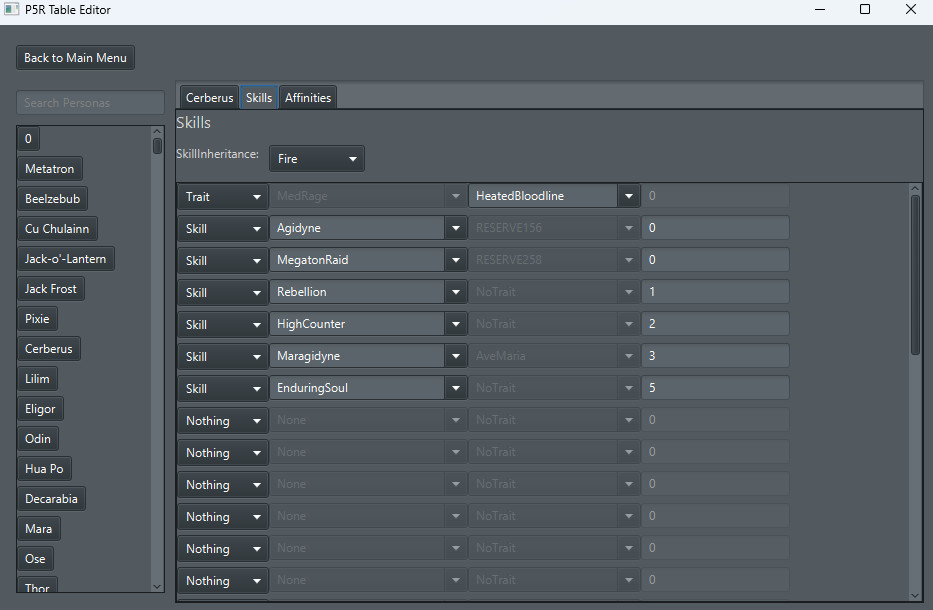Image resolution: width=933 pixels, height=610 pixels.
Task: Switch to the Affinities tab
Action: [x=308, y=98]
